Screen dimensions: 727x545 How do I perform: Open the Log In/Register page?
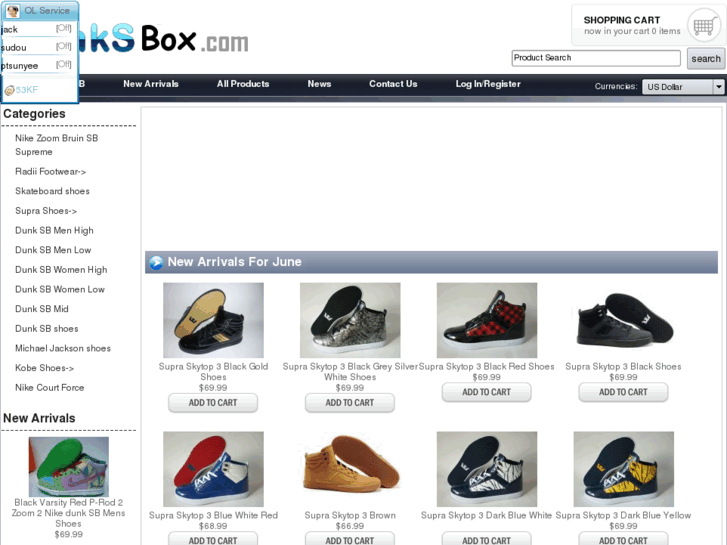488,84
